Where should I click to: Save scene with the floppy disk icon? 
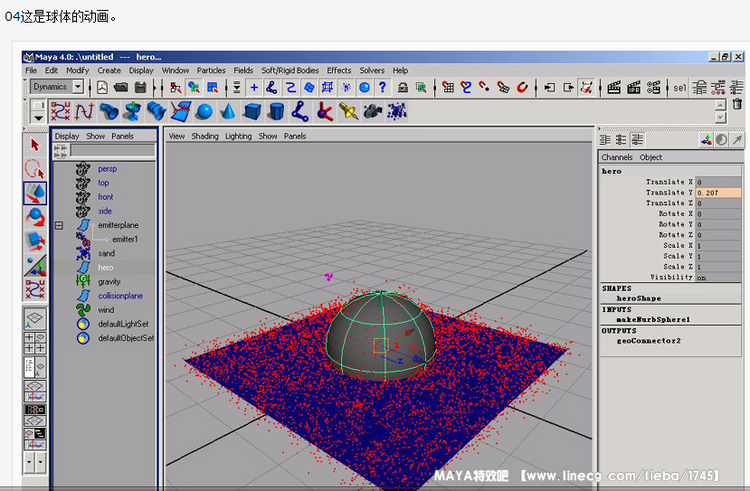(140, 87)
